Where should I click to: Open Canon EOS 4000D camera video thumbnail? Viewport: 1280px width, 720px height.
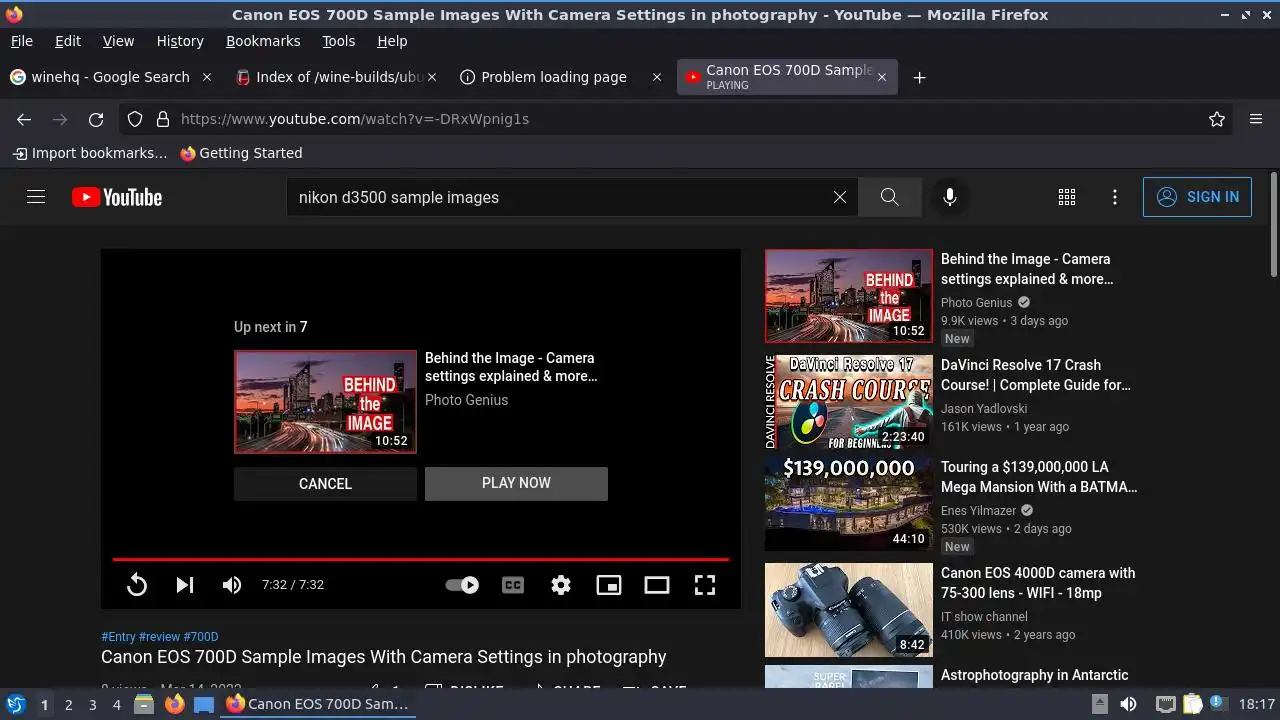[x=848, y=610]
